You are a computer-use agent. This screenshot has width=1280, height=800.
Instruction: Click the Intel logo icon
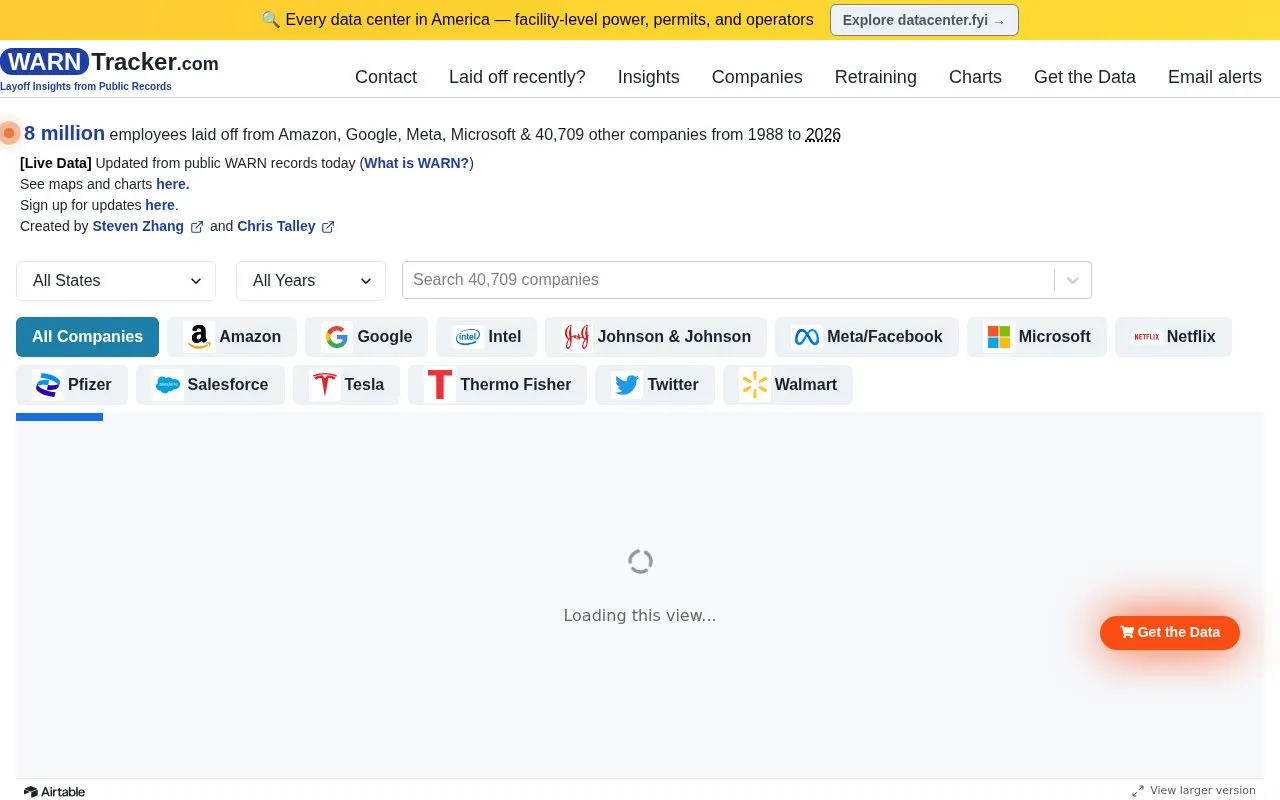468,337
